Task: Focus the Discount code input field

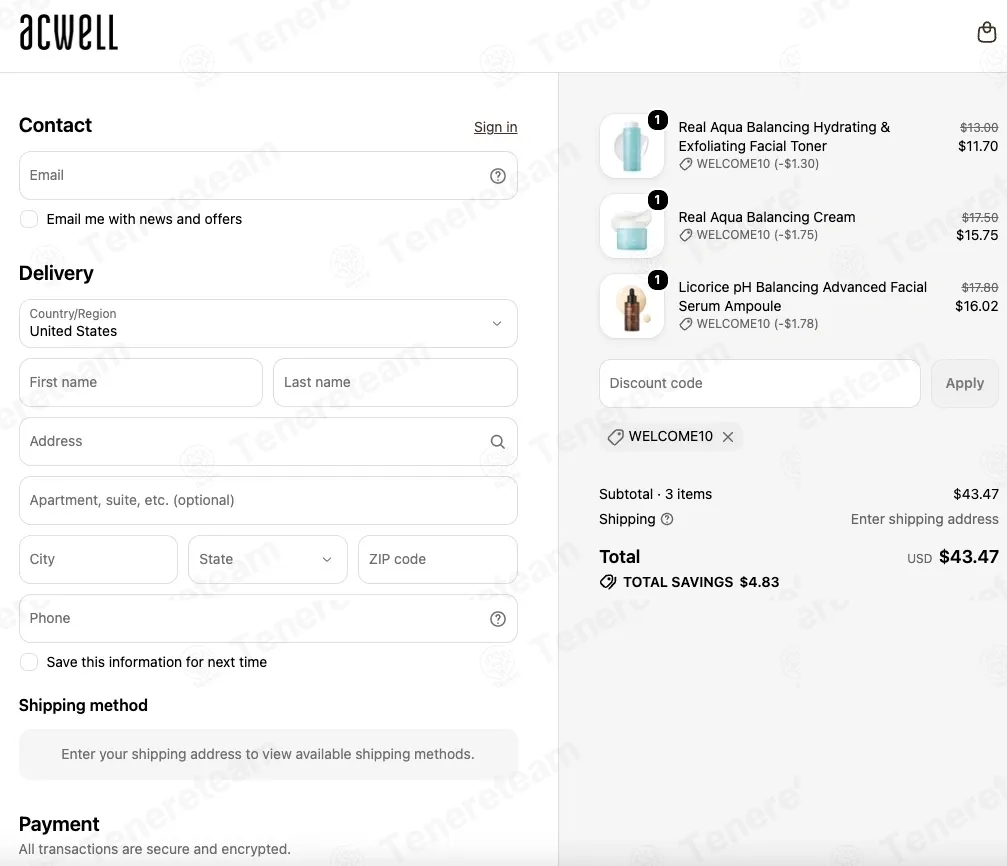Action: 760,384
